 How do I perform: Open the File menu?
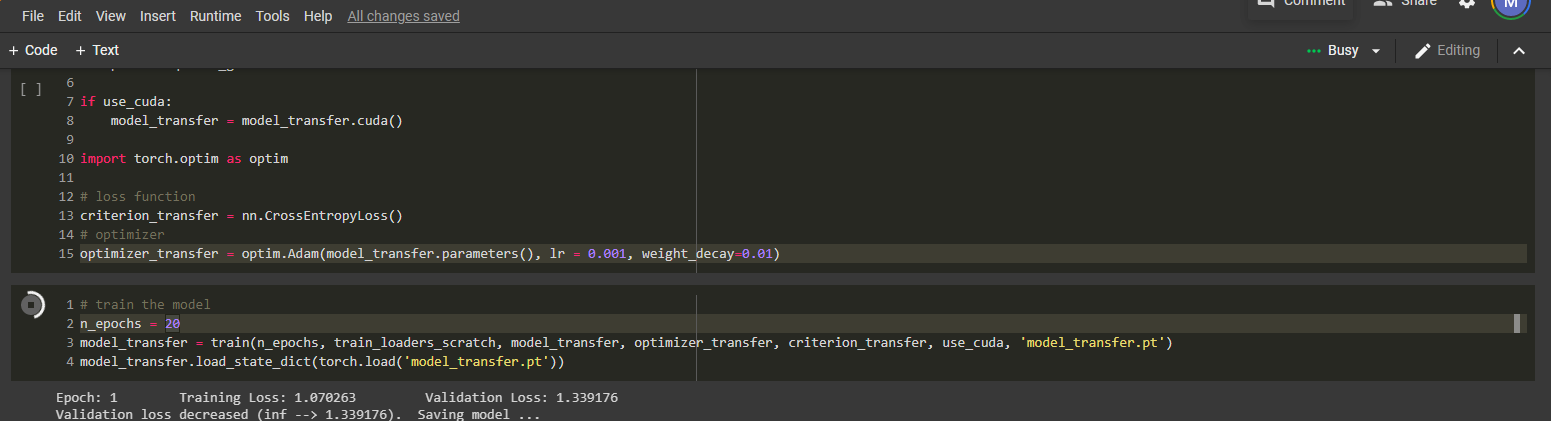click(x=33, y=17)
